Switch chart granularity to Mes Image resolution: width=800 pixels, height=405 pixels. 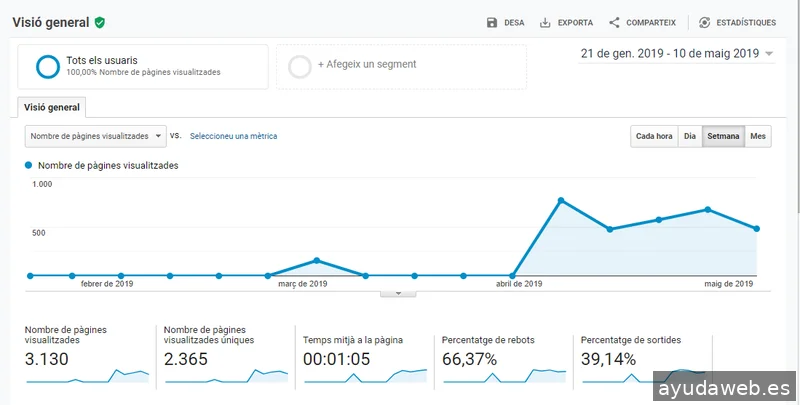[x=758, y=136]
